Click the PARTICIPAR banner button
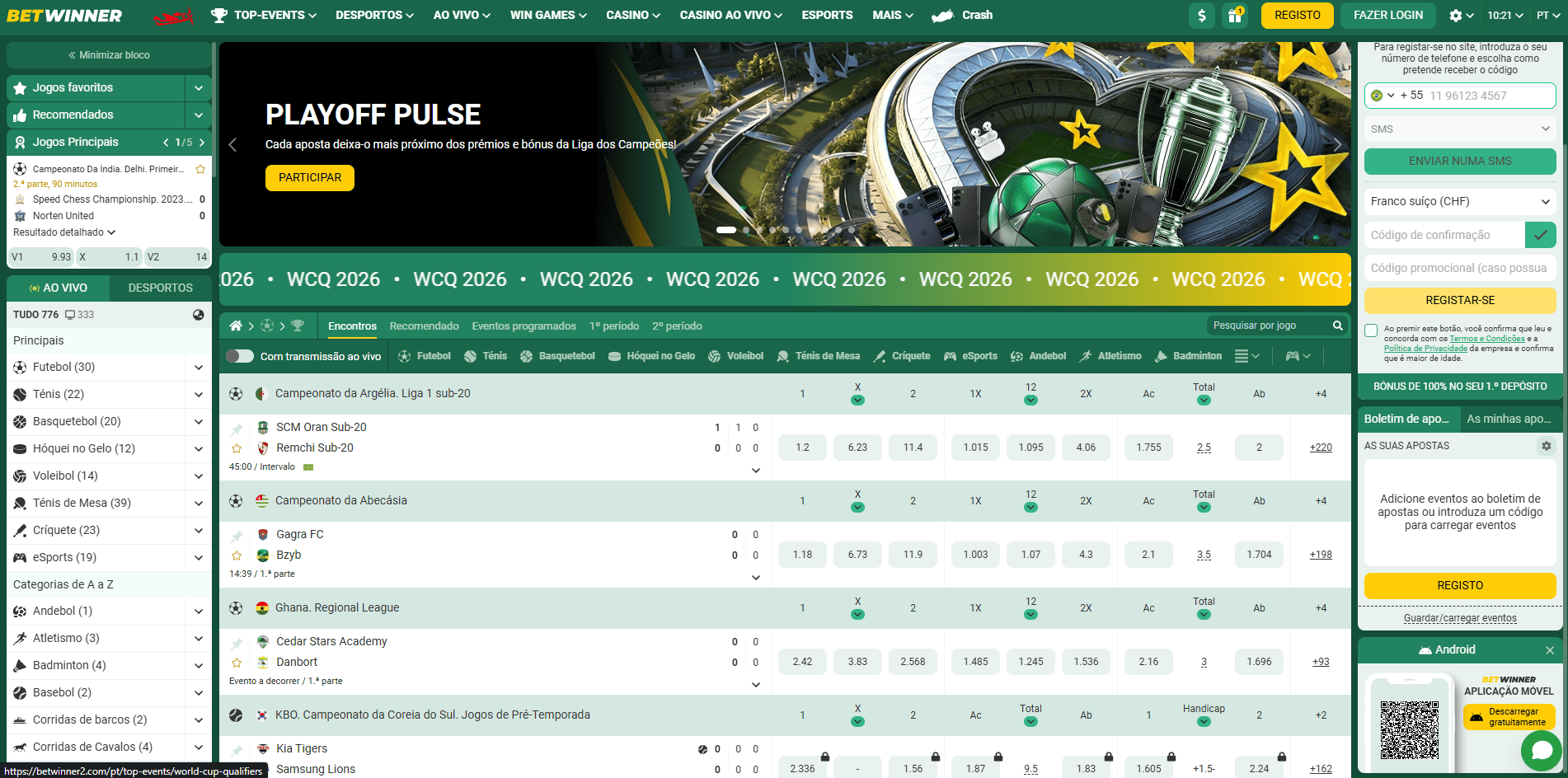1568x778 pixels. pos(309,178)
